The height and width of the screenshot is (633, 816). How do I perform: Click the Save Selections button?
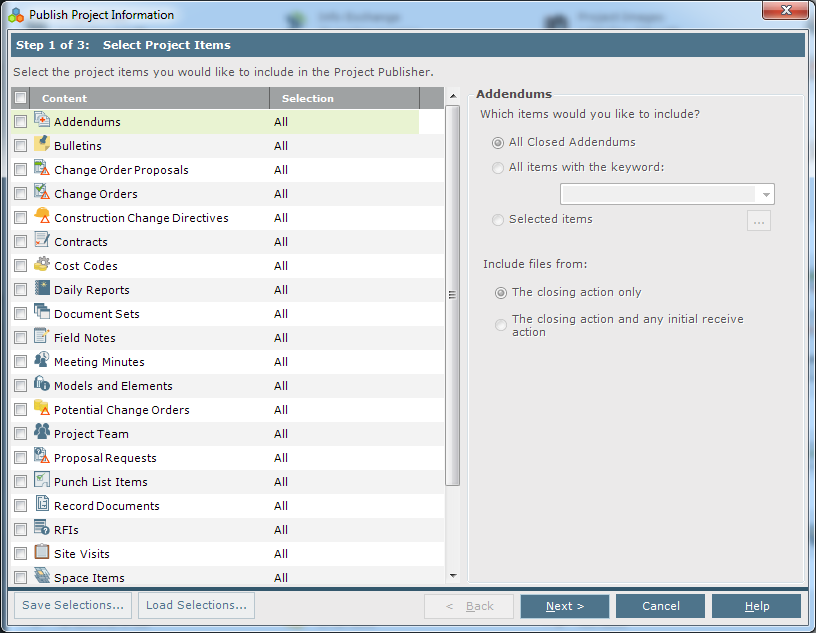coord(73,605)
